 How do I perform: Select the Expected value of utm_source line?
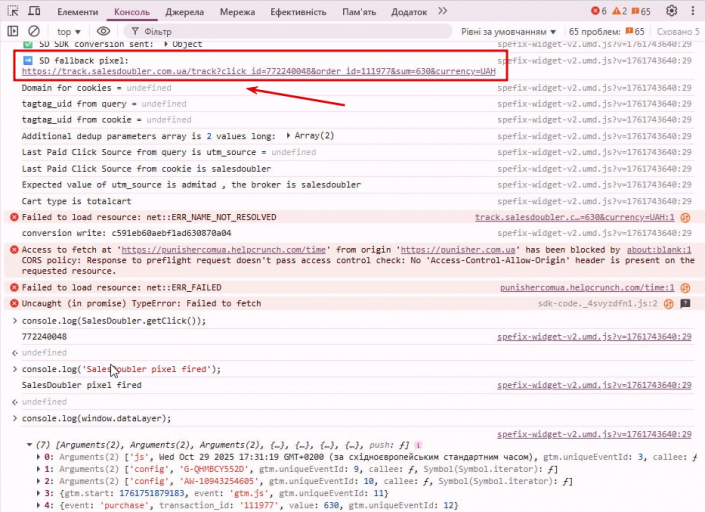point(191,185)
